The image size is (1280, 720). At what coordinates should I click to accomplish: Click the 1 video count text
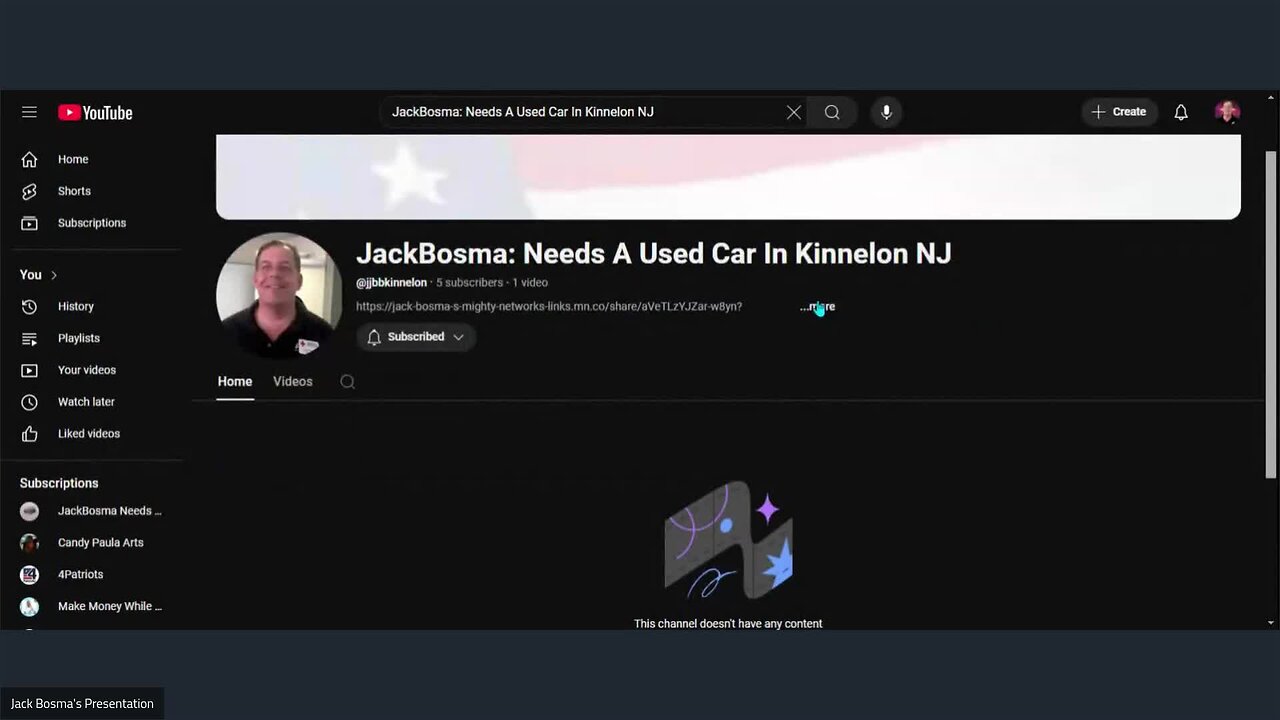[x=530, y=283]
